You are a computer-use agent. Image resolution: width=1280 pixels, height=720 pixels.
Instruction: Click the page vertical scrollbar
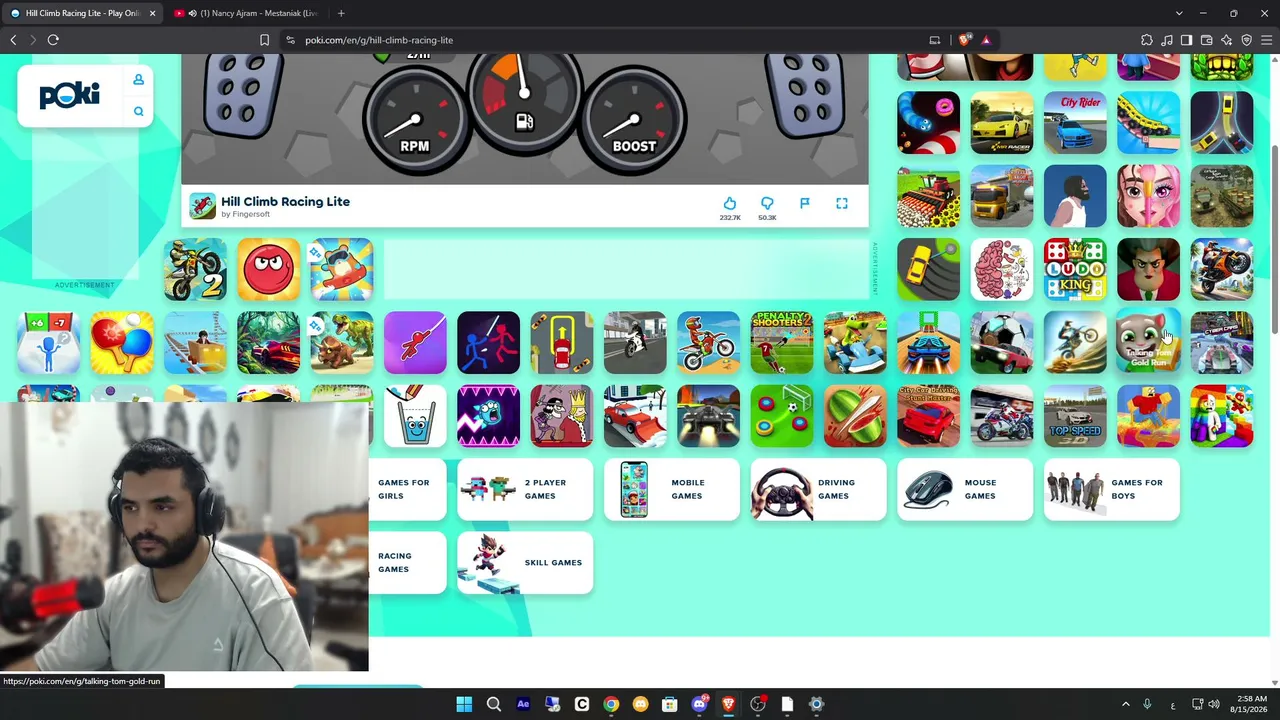[x=1274, y=240]
